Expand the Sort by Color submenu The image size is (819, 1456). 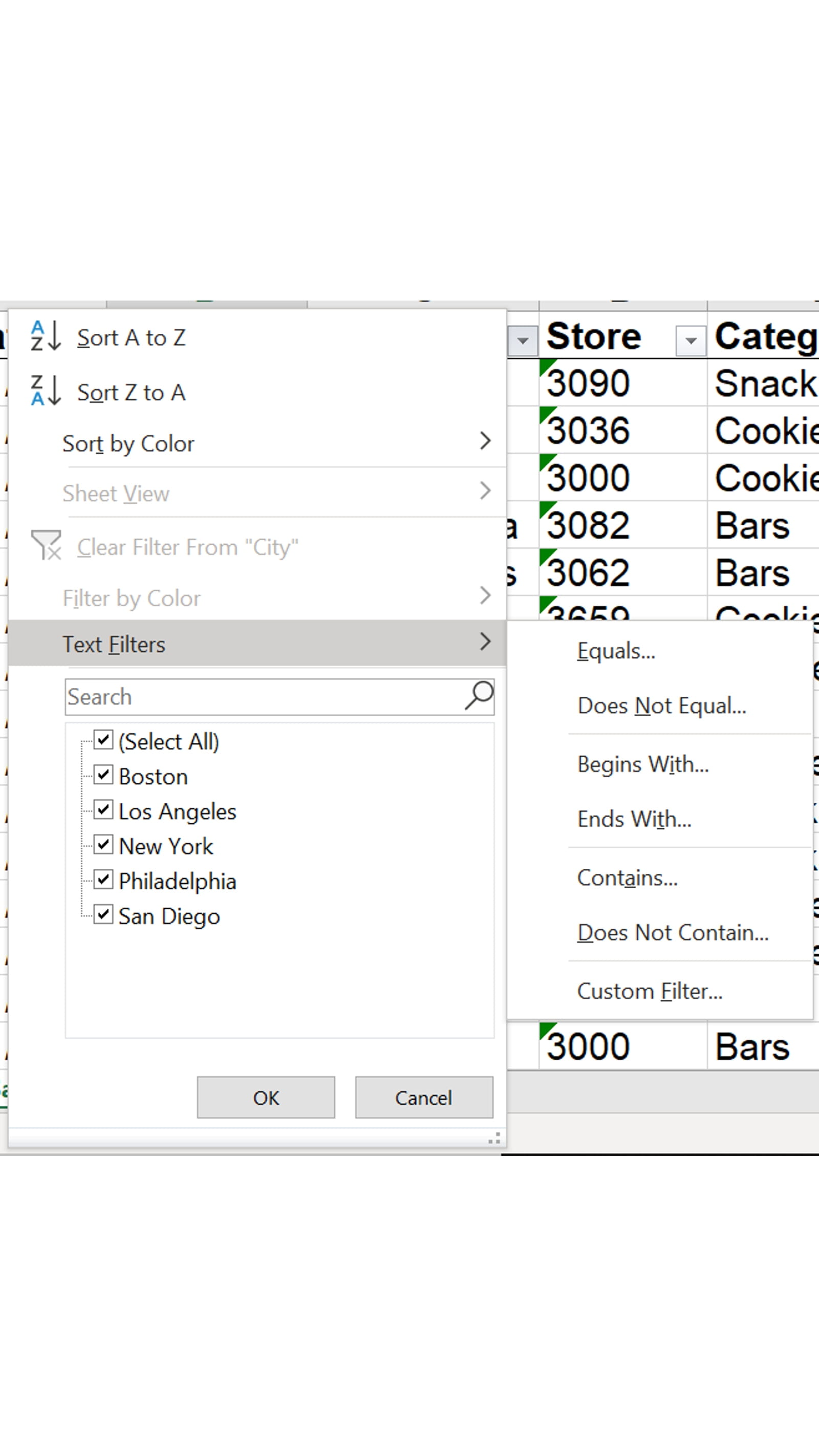(484, 442)
